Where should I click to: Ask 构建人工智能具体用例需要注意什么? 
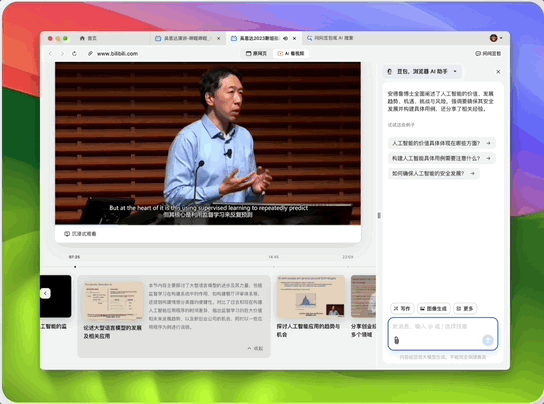pos(441,158)
